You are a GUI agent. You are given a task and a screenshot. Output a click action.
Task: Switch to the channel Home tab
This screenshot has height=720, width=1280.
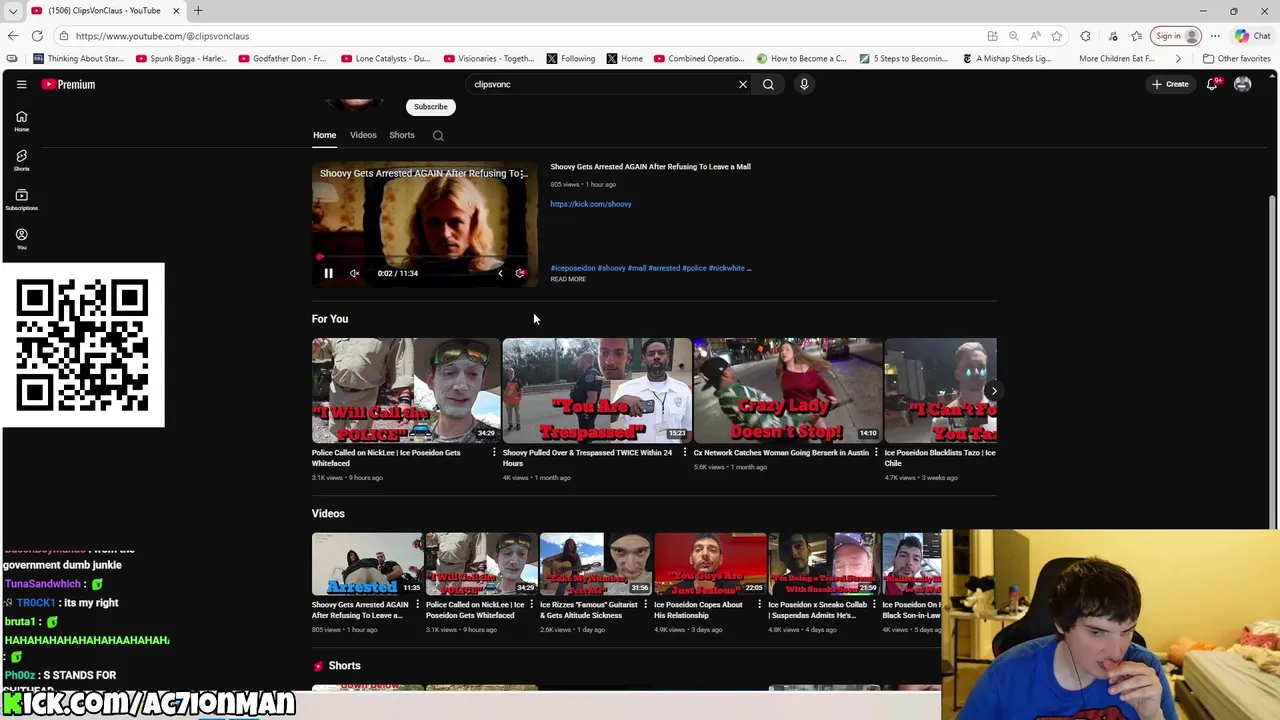point(324,135)
